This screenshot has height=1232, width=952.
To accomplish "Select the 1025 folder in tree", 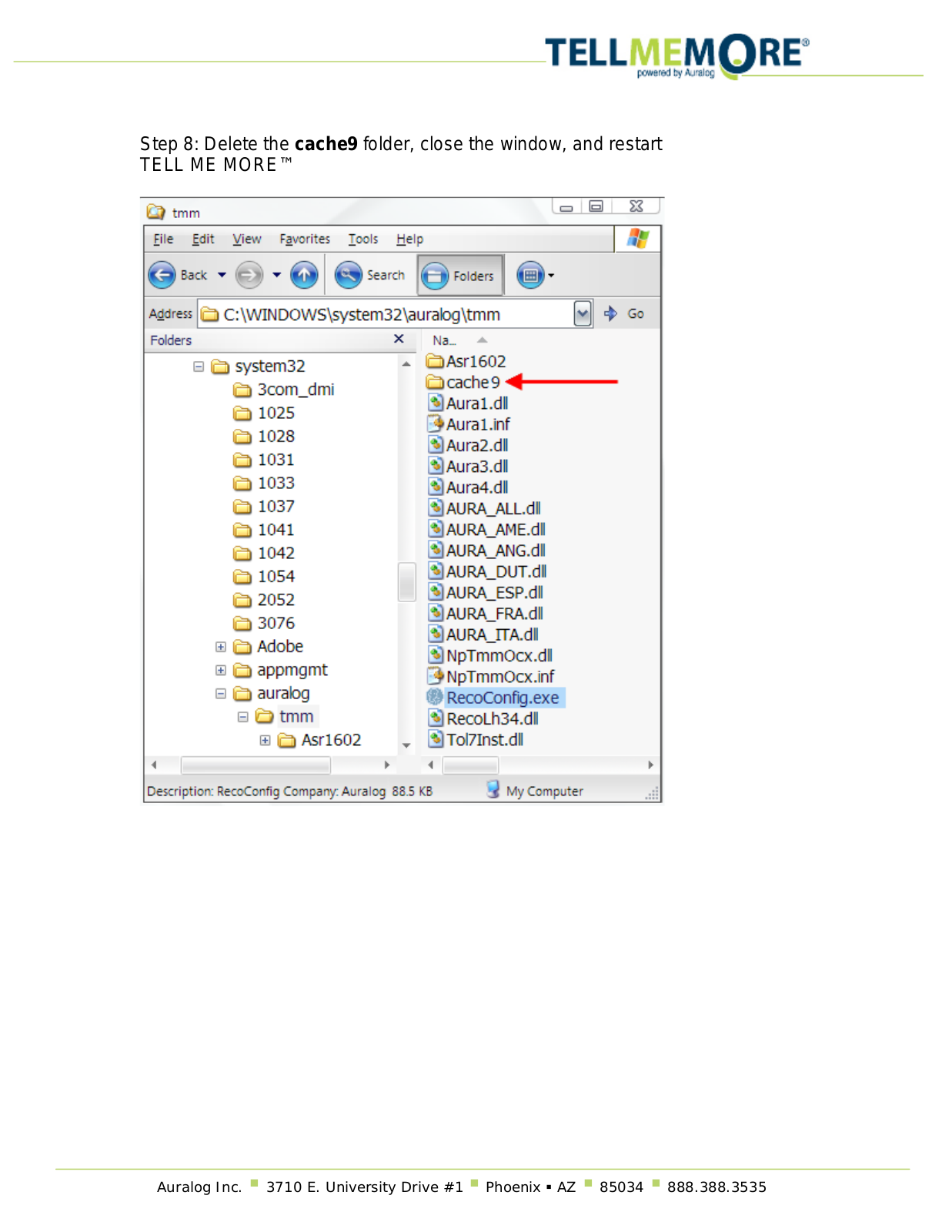I will point(264,413).
